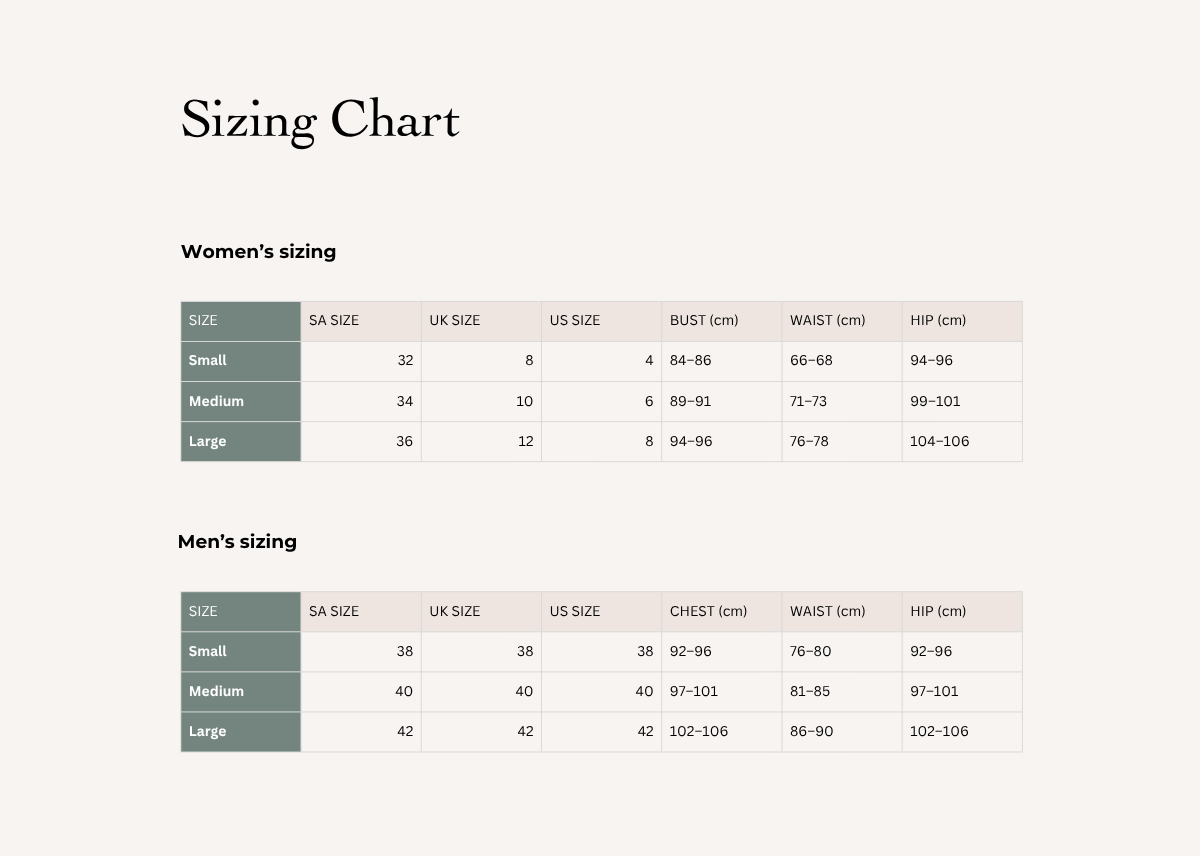Select the women's Medium row label

[216, 401]
